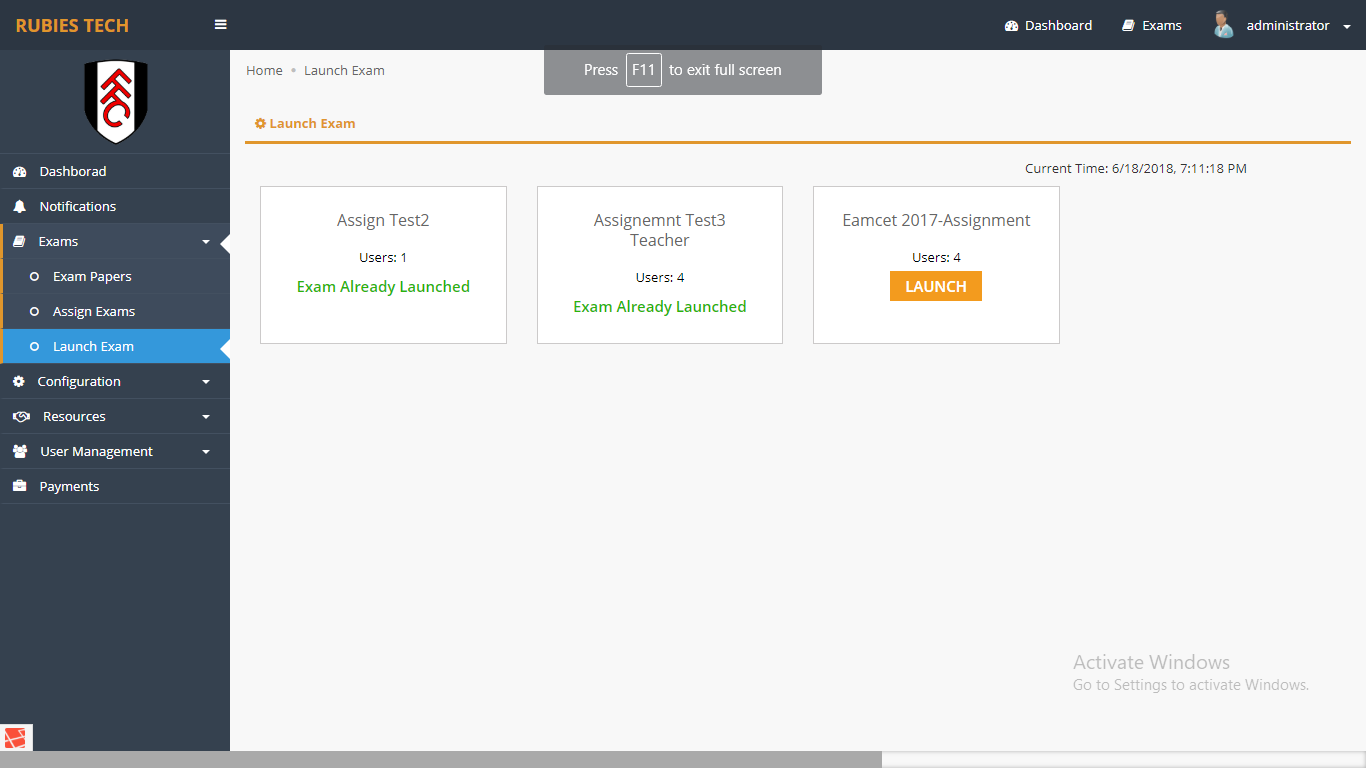Viewport: 1366px width, 768px height.
Task: Open the Exams link in top bar
Action: coord(1152,26)
